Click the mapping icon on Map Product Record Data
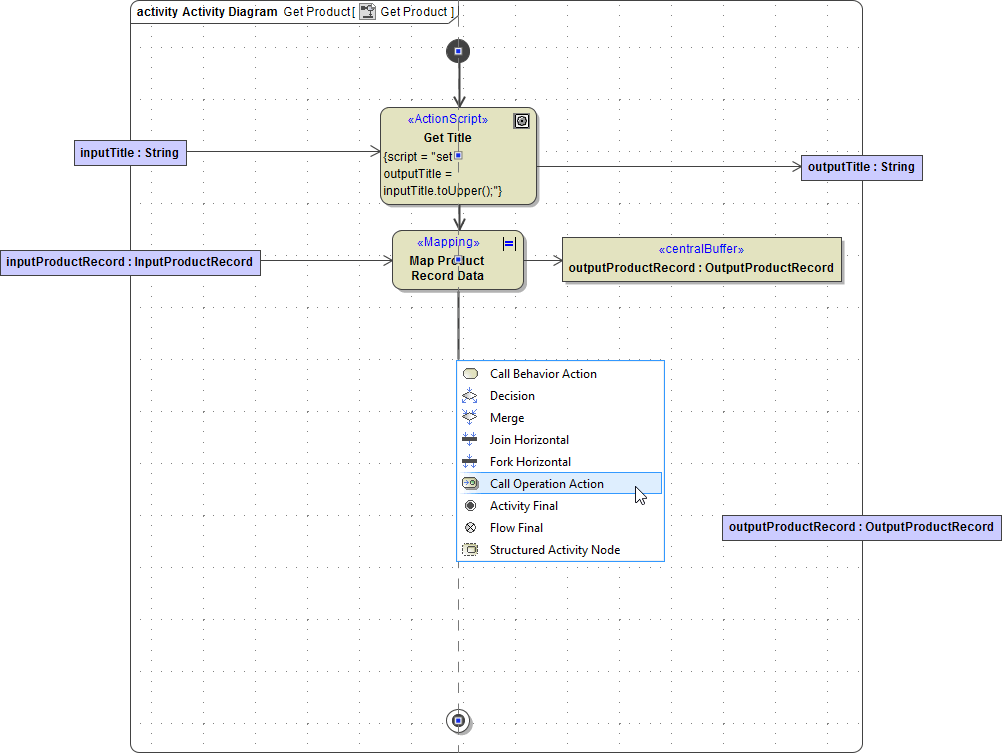Image resolution: width=1002 pixels, height=753 pixels. (509, 243)
